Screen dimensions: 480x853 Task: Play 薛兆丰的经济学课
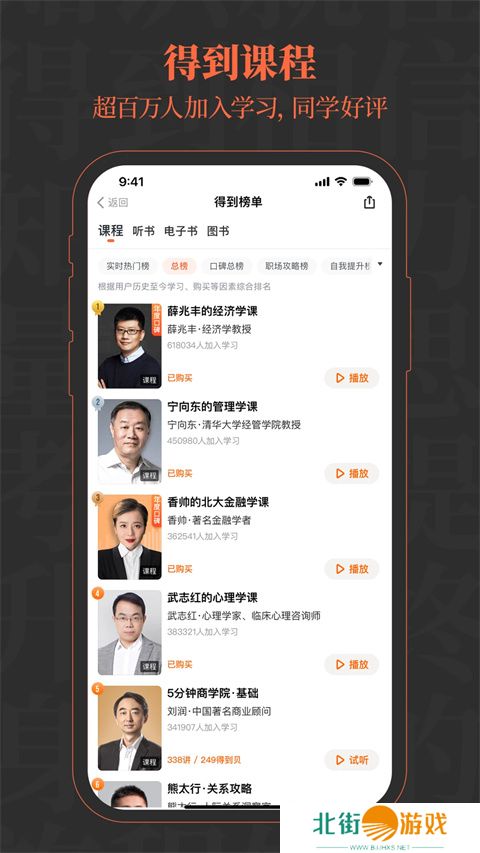[x=352, y=378]
